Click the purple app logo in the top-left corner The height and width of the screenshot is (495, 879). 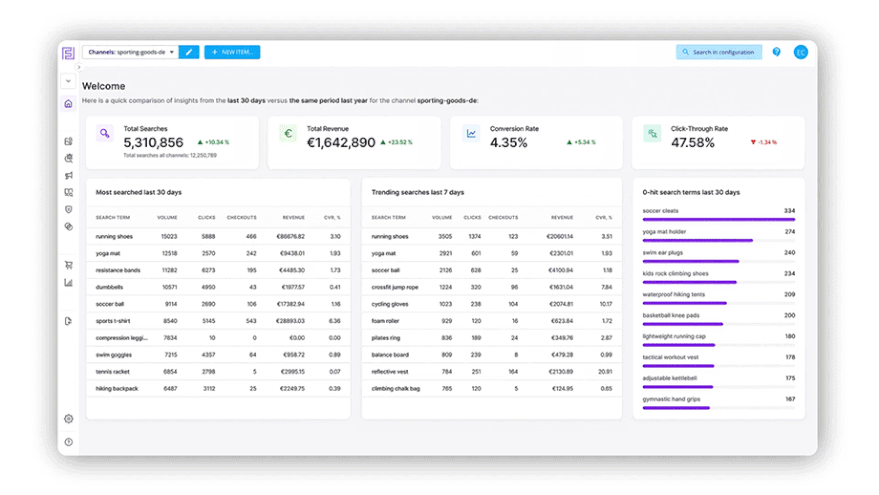(68, 53)
